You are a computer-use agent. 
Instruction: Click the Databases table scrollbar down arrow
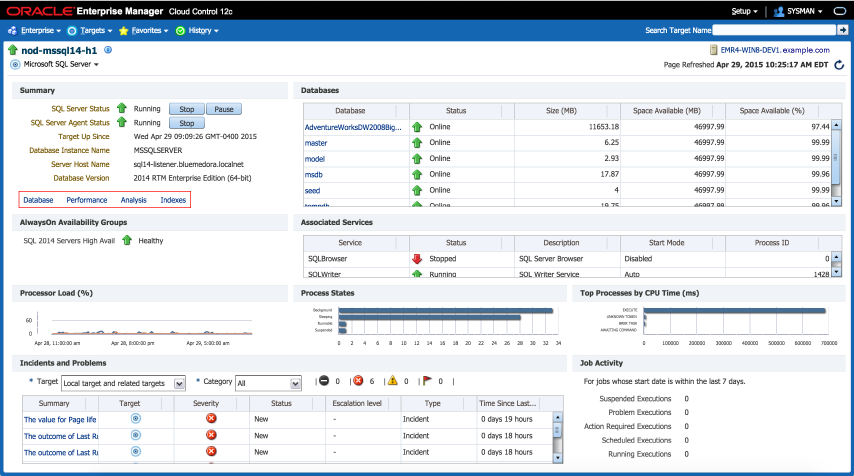pos(837,202)
